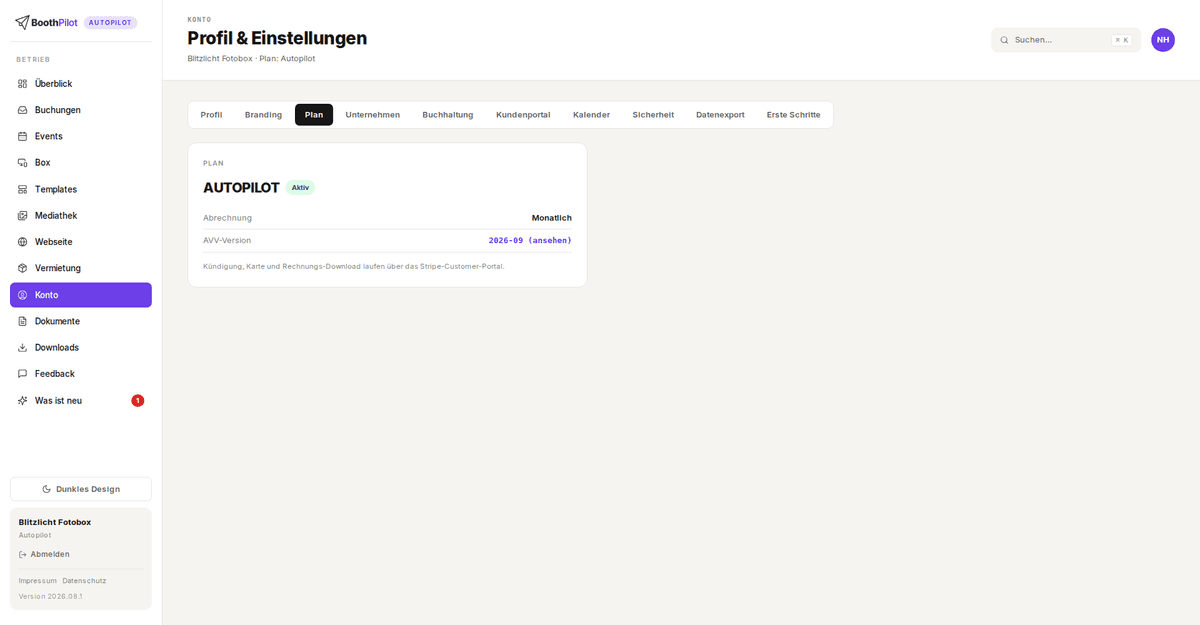Image resolution: width=1200 pixels, height=625 pixels.
Task: Focus the Suchen search field
Action: 1066,40
